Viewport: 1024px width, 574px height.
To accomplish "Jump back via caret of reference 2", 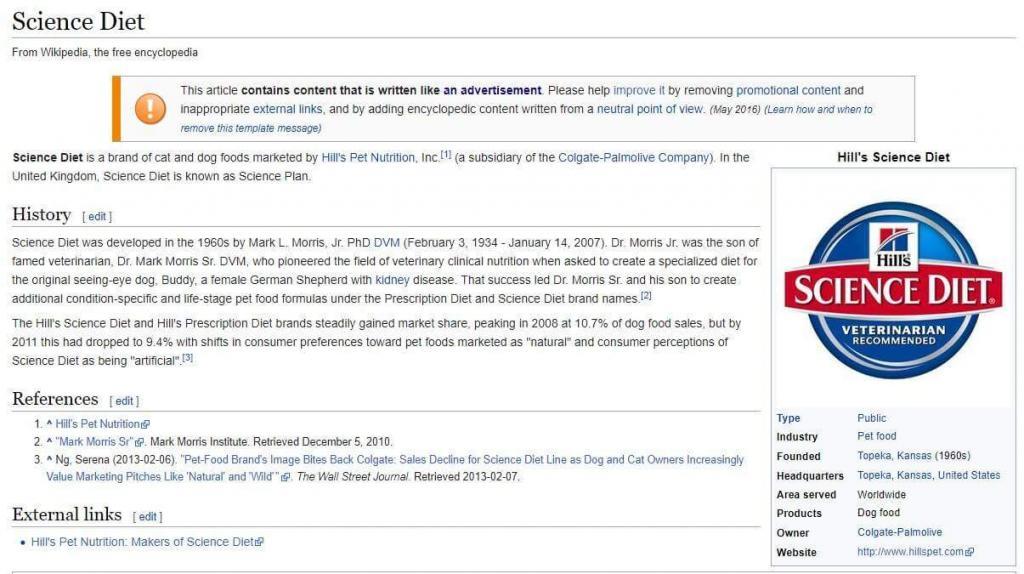I will 49,441.
